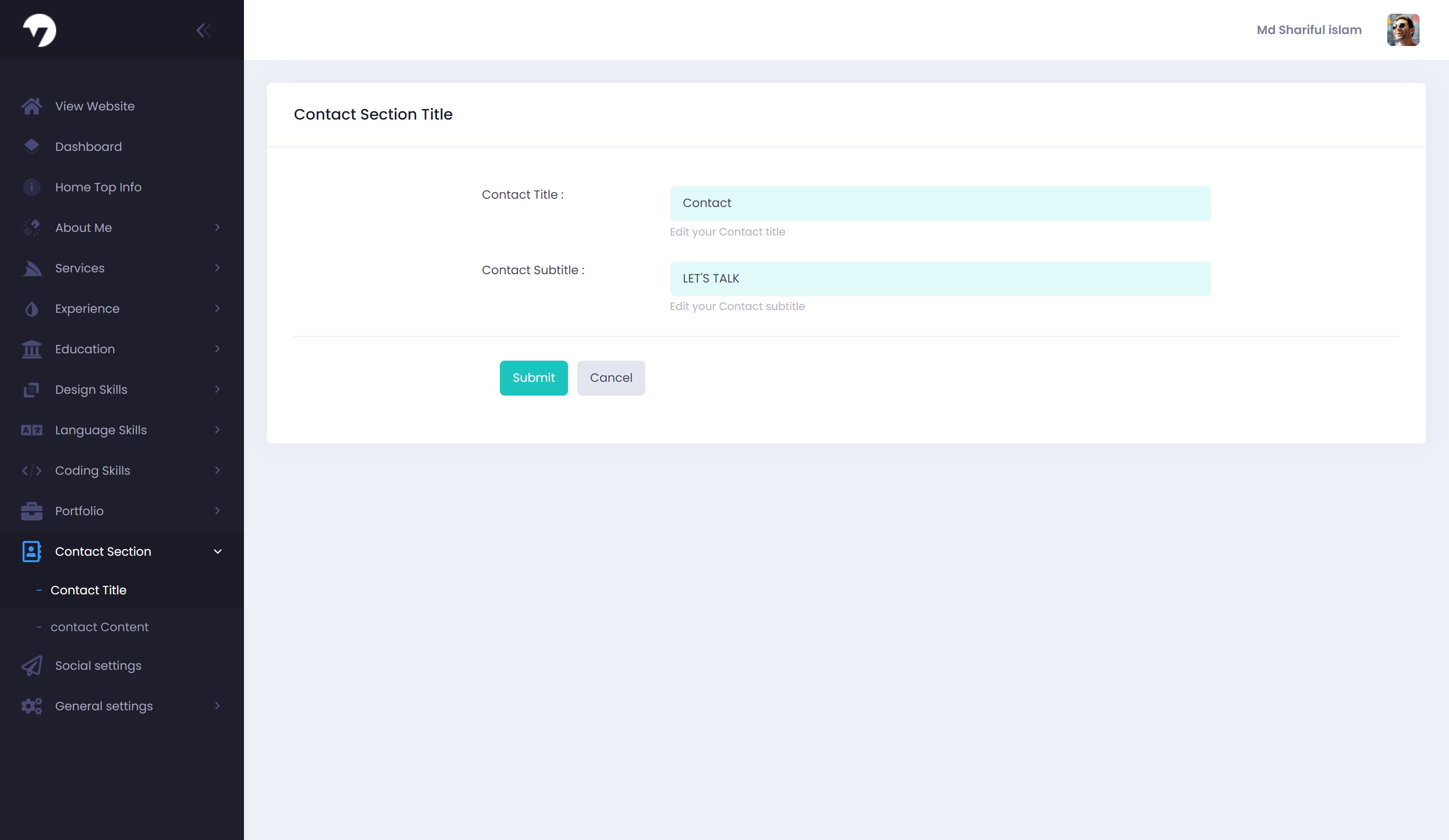Click the double-chevron sidebar collapse icon
The width and height of the screenshot is (1449, 840).
[x=203, y=30]
